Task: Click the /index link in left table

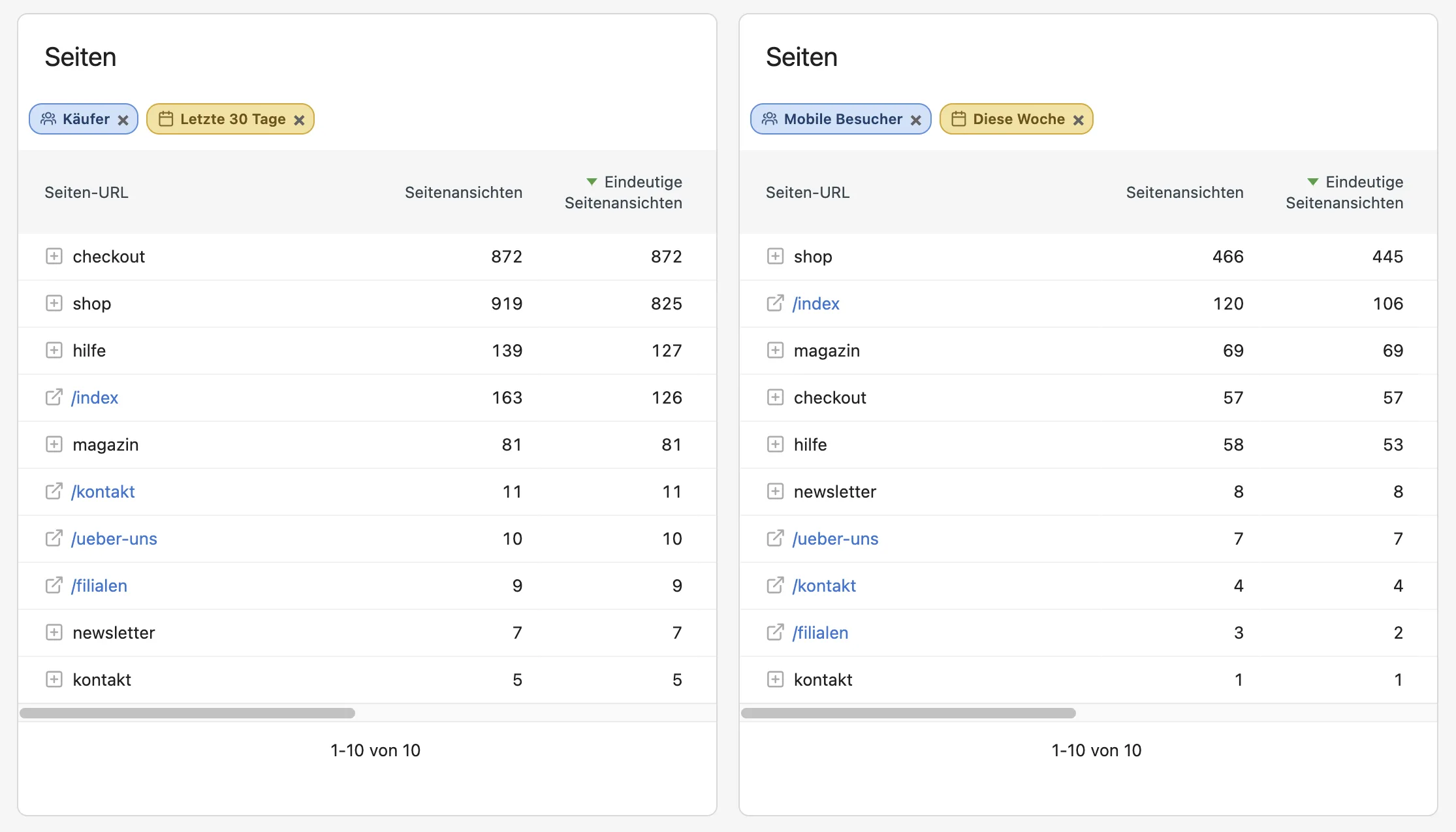Action: coord(95,398)
